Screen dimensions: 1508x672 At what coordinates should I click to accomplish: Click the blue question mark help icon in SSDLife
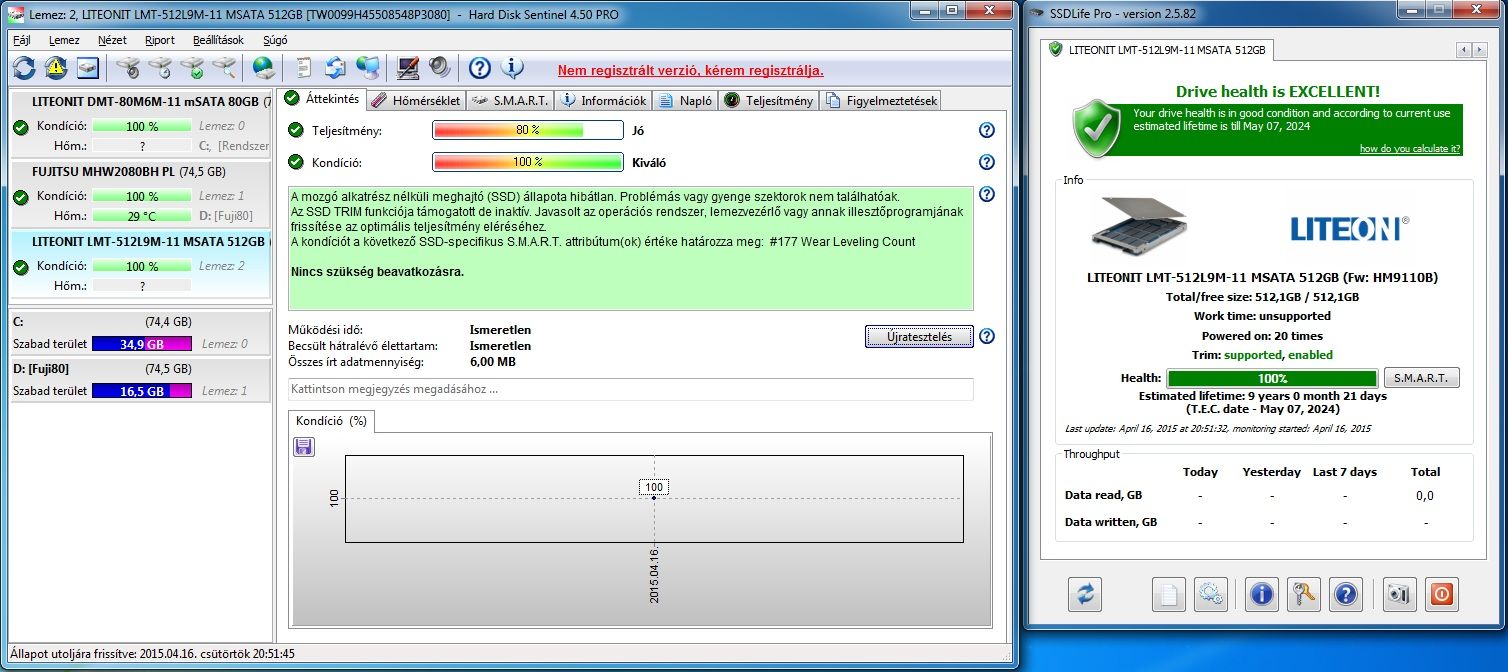1347,594
